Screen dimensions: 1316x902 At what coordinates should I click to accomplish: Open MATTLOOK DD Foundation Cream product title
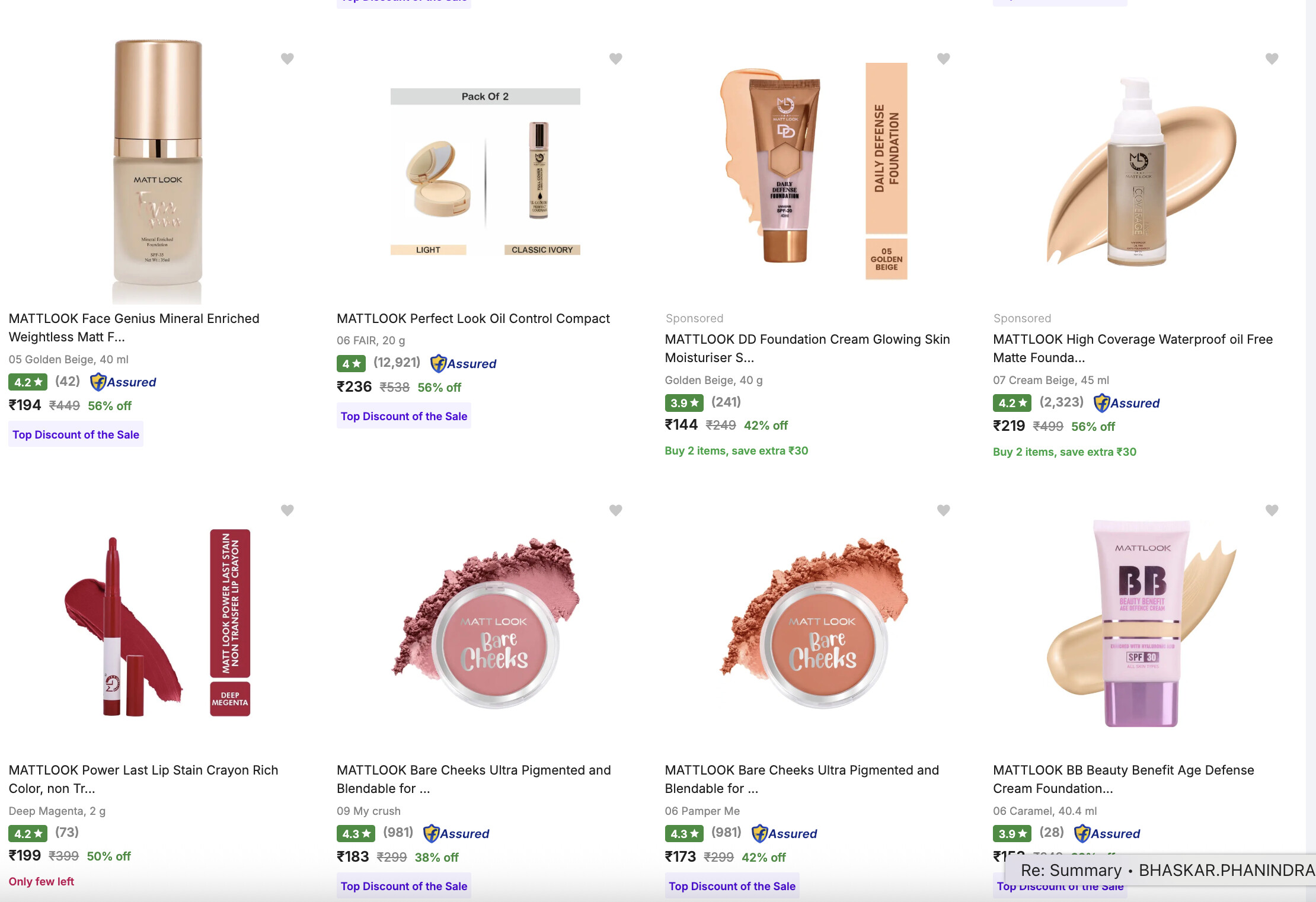807,348
